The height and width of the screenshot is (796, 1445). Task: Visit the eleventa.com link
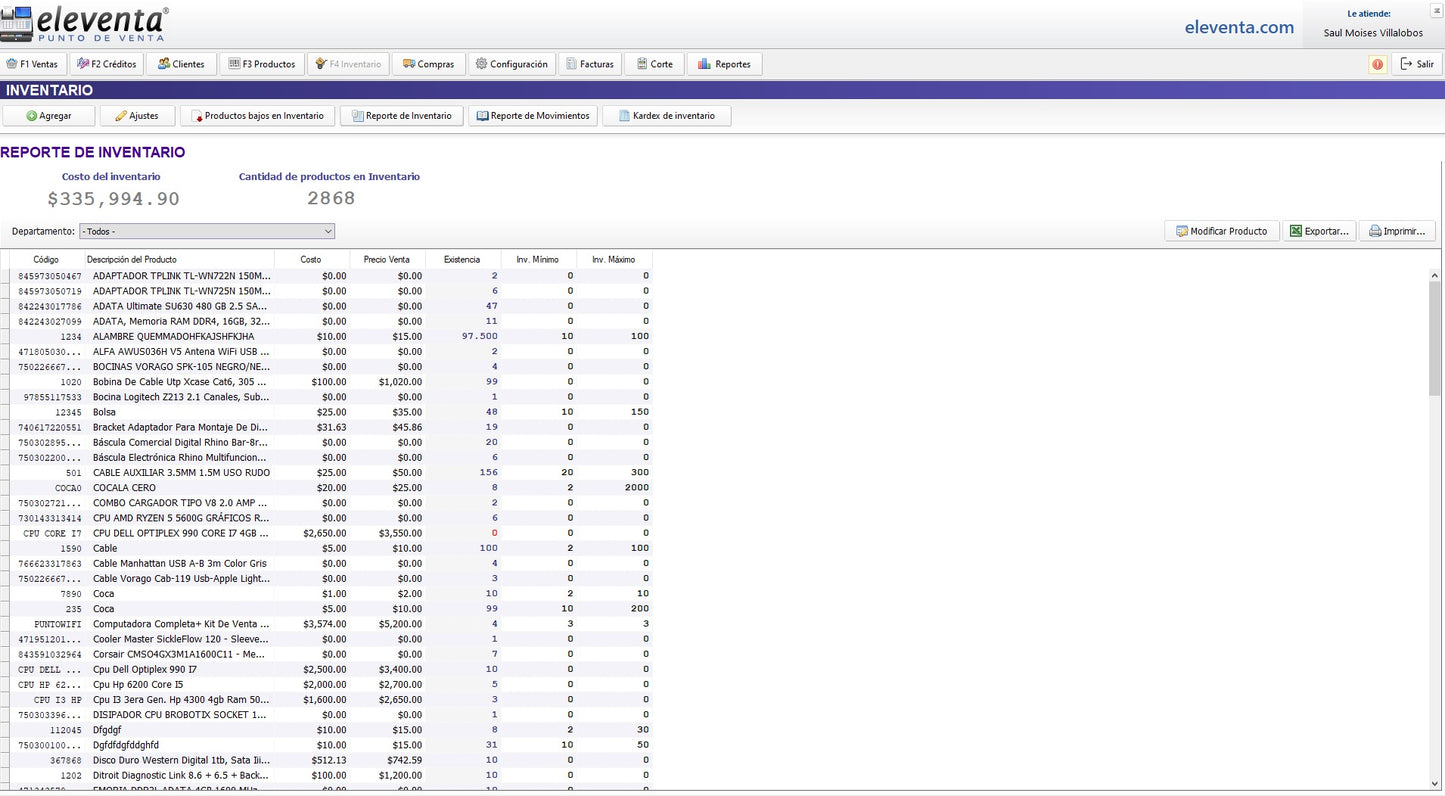(1239, 27)
